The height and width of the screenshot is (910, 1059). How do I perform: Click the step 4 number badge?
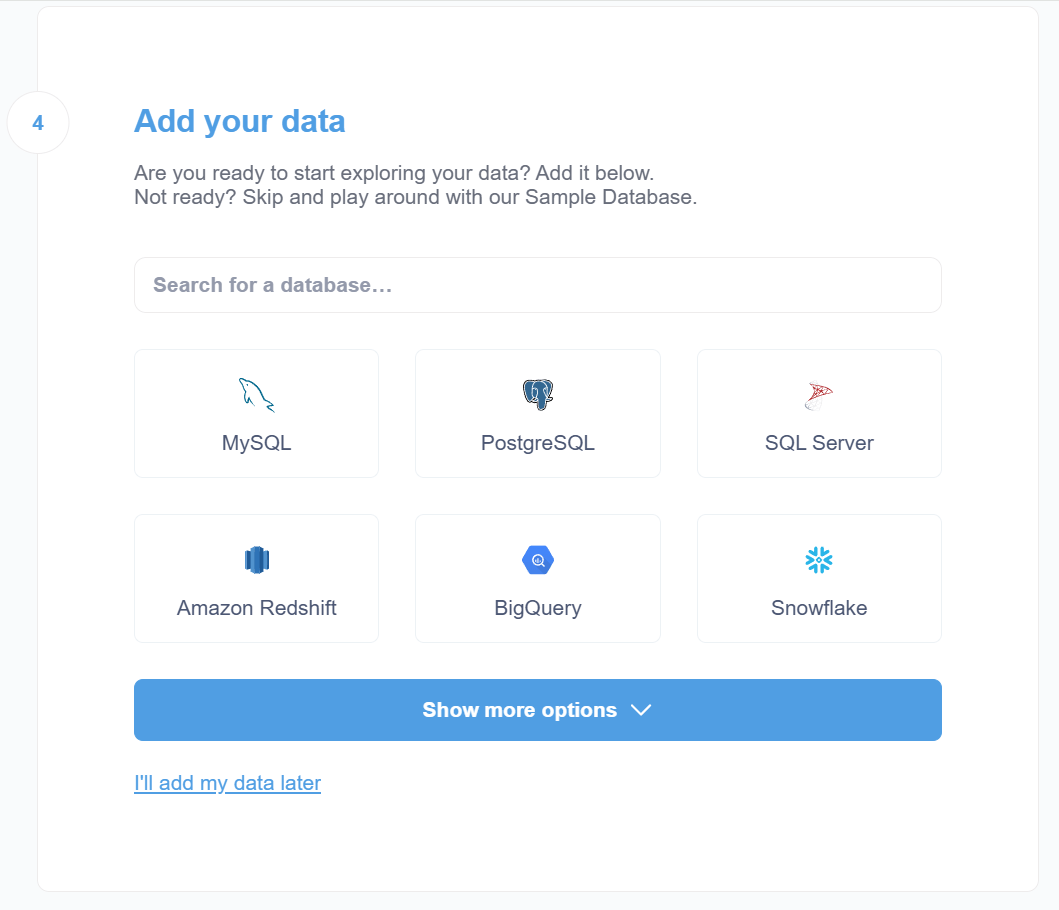pyautogui.click(x=38, y=122)
